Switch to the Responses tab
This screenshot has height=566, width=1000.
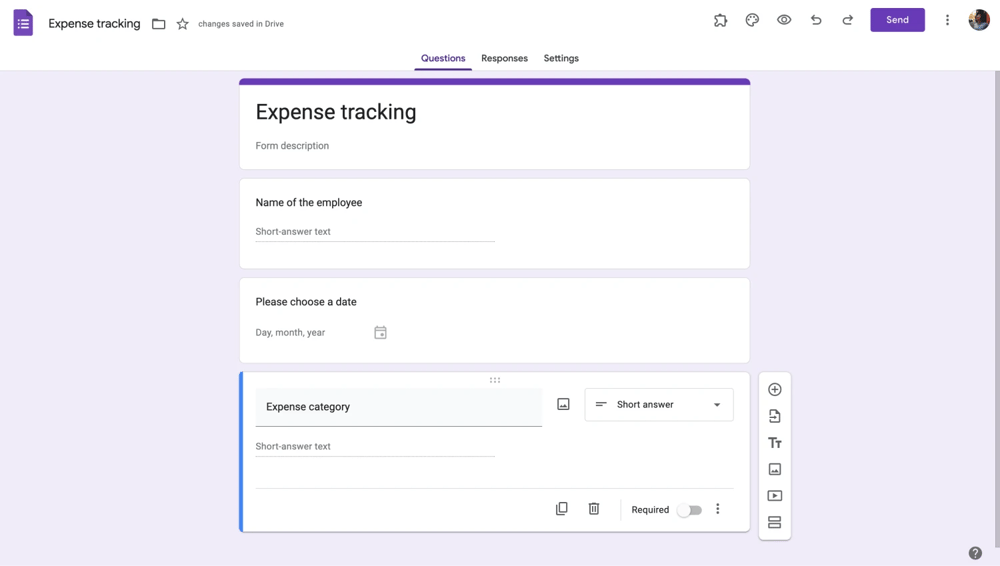[504, 58]
